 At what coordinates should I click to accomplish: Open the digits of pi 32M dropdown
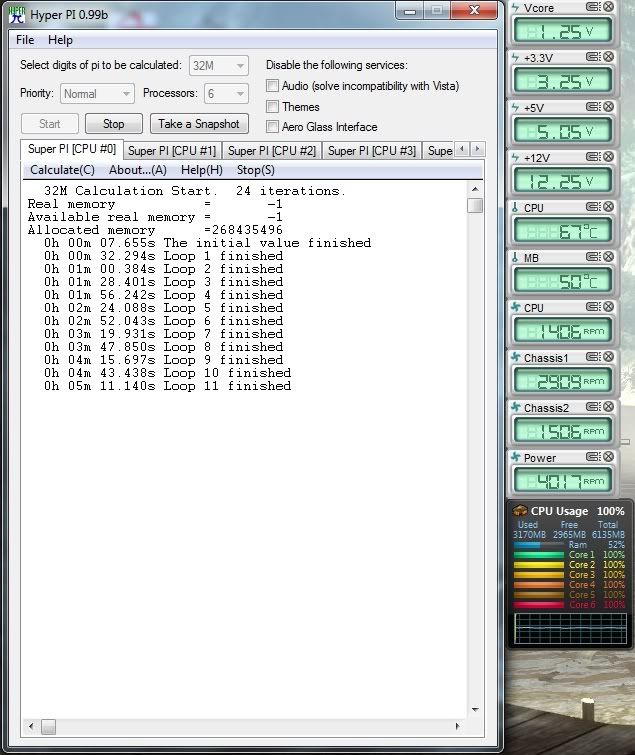219,65
